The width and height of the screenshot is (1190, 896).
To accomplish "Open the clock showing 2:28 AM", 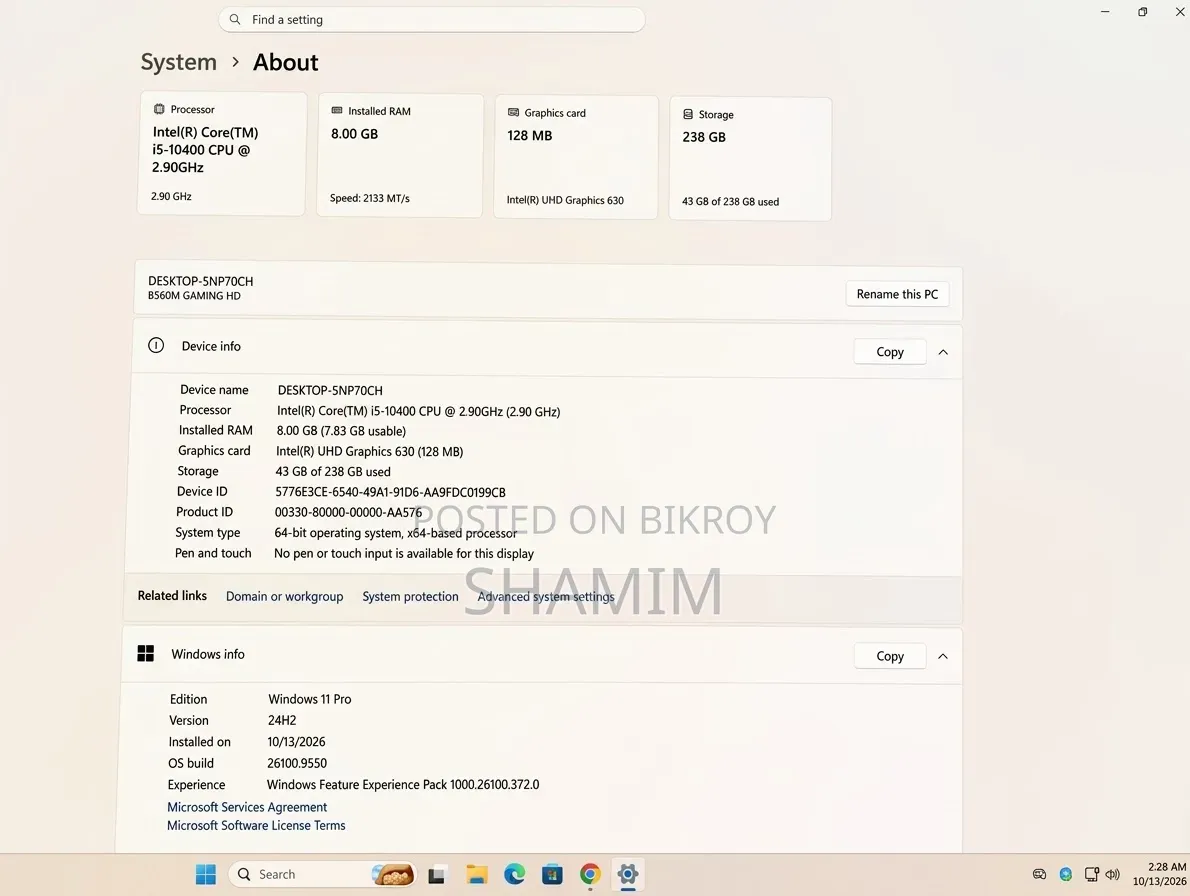I will pyautogui.click(x=1159, y=874).
